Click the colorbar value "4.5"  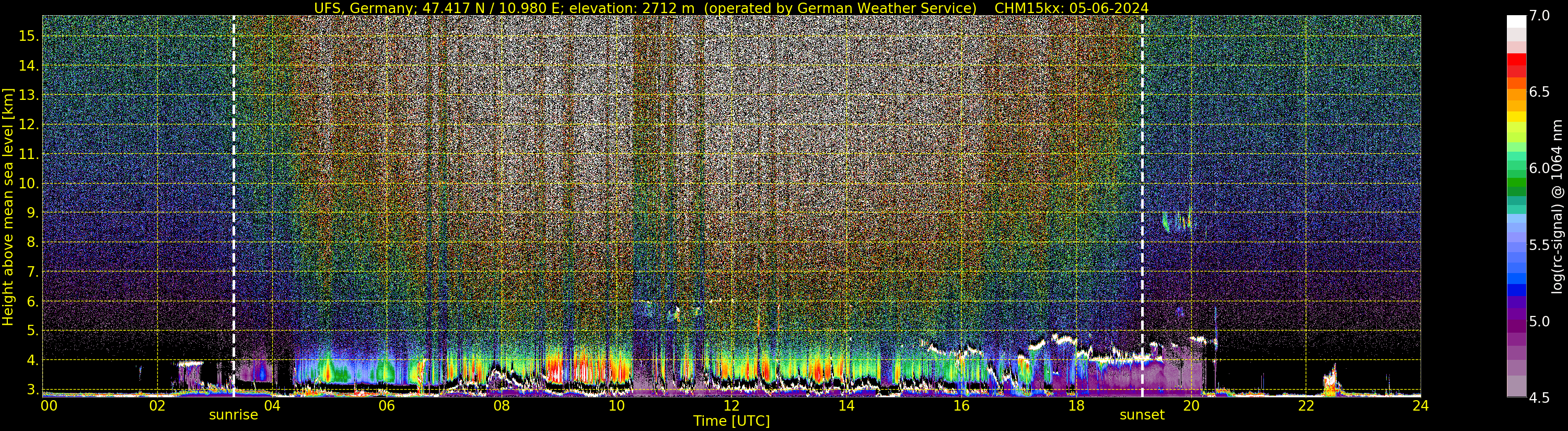1539,398
